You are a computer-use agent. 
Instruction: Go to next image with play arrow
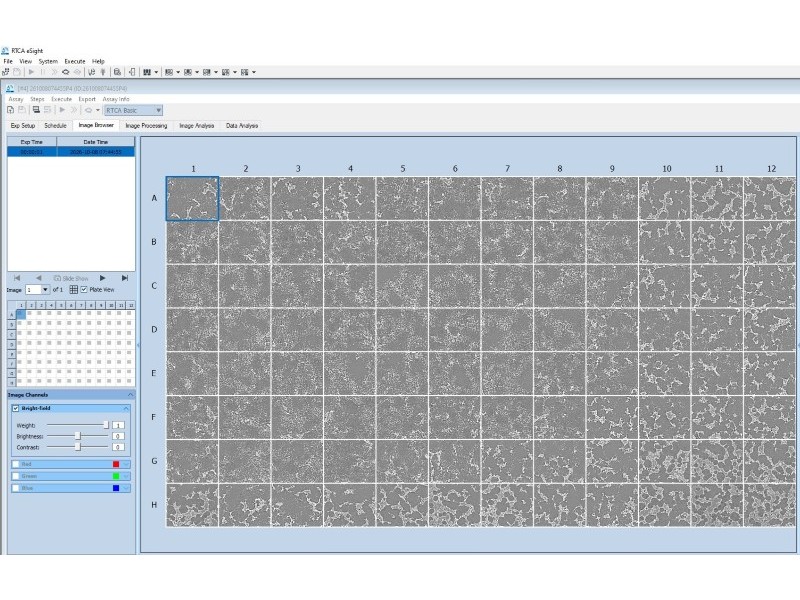(103, 278)
